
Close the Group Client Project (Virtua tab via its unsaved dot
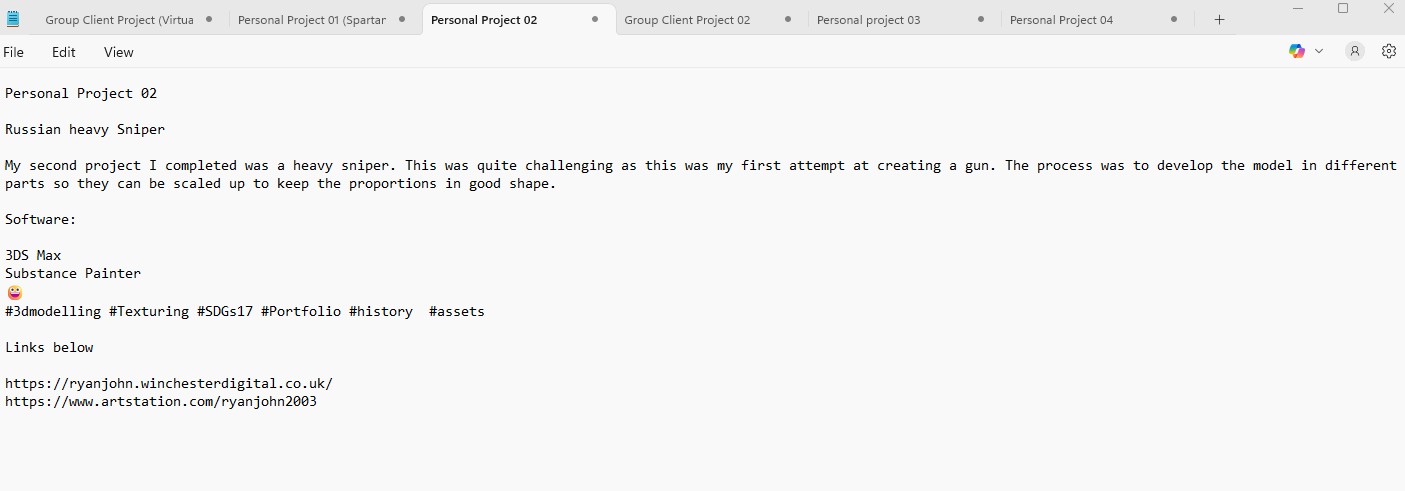pos(208,19)
